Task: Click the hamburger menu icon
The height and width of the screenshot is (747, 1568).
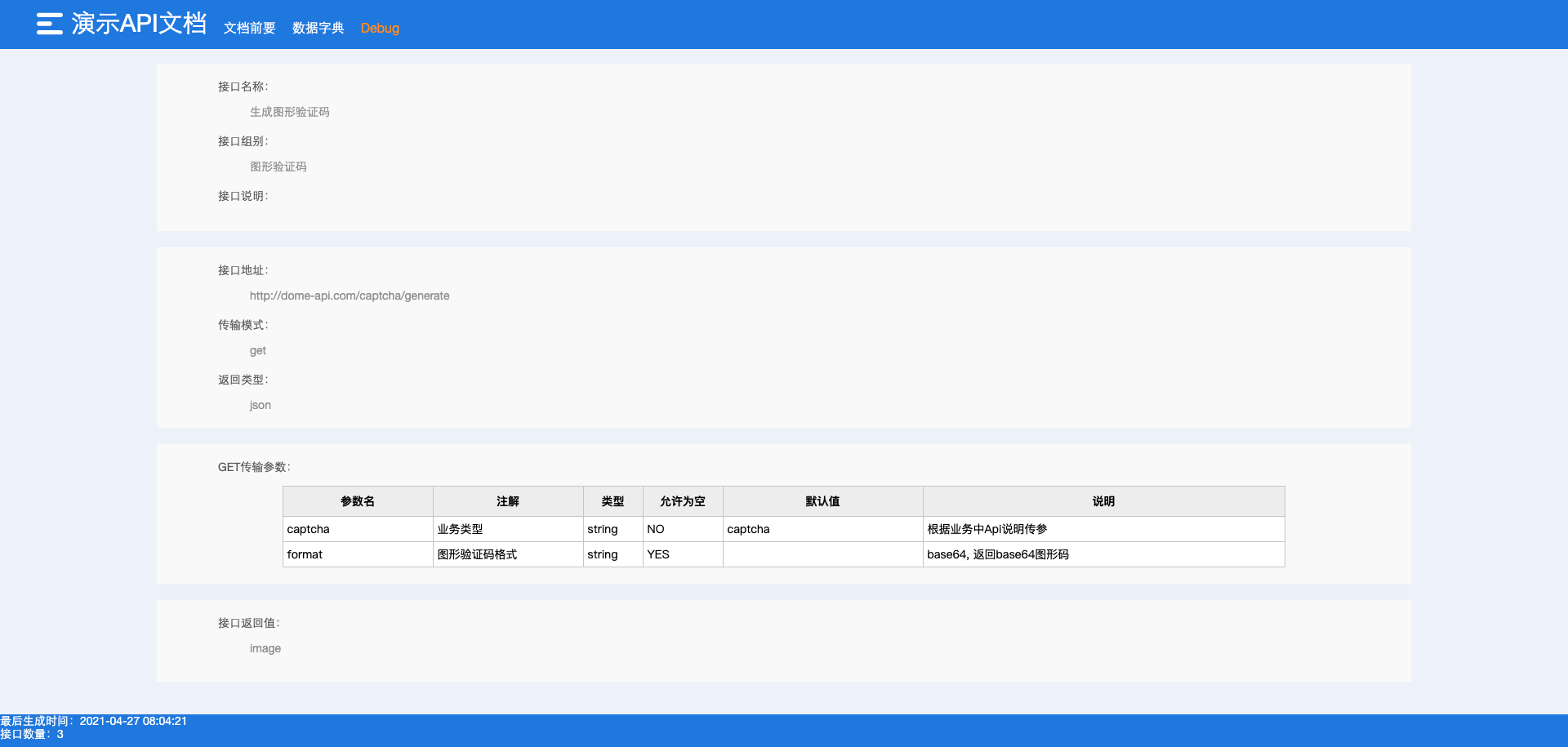Action: pyautogui.click(x=49, y=24)
